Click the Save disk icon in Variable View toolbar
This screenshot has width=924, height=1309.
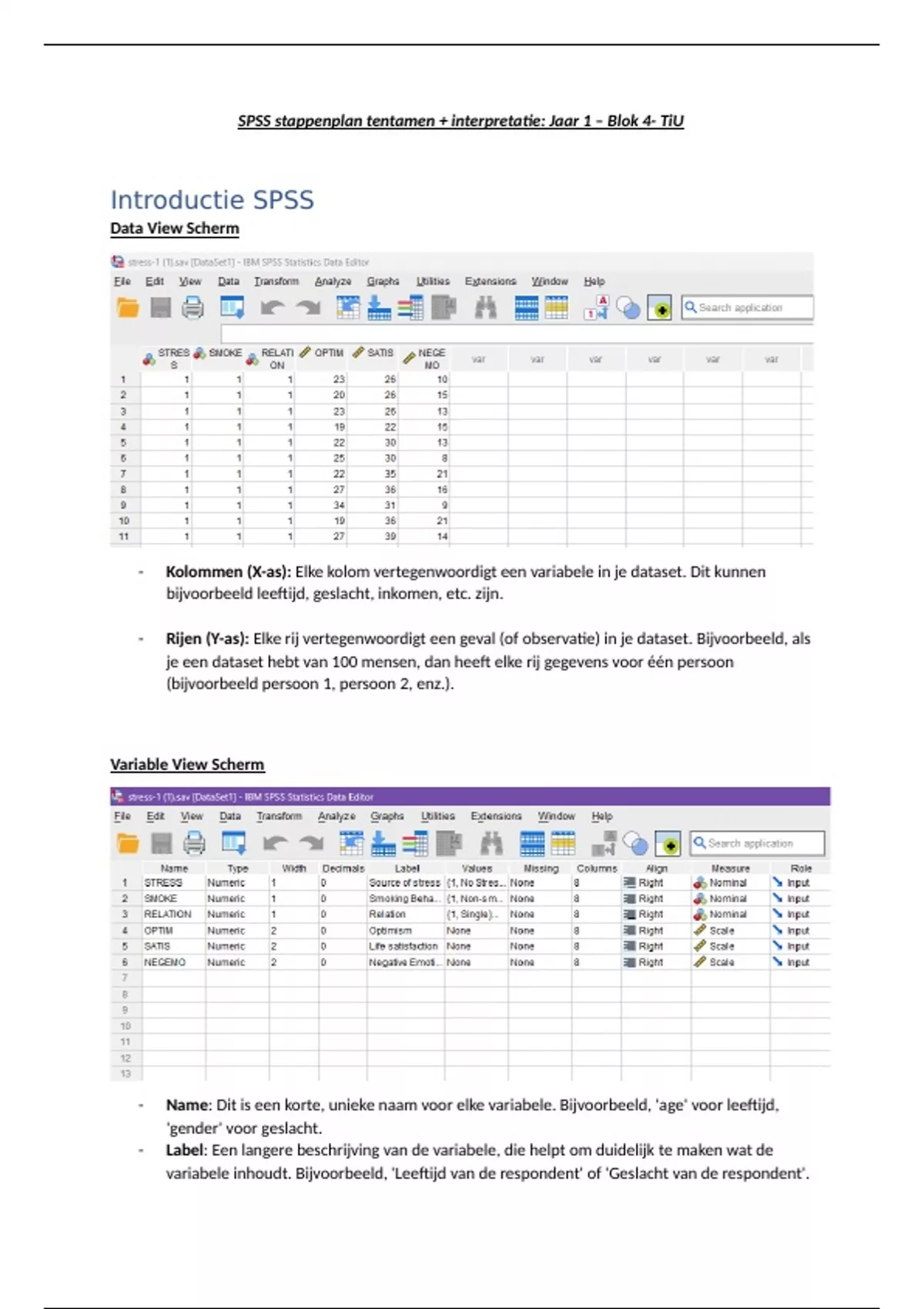click(x=161, y=844)
